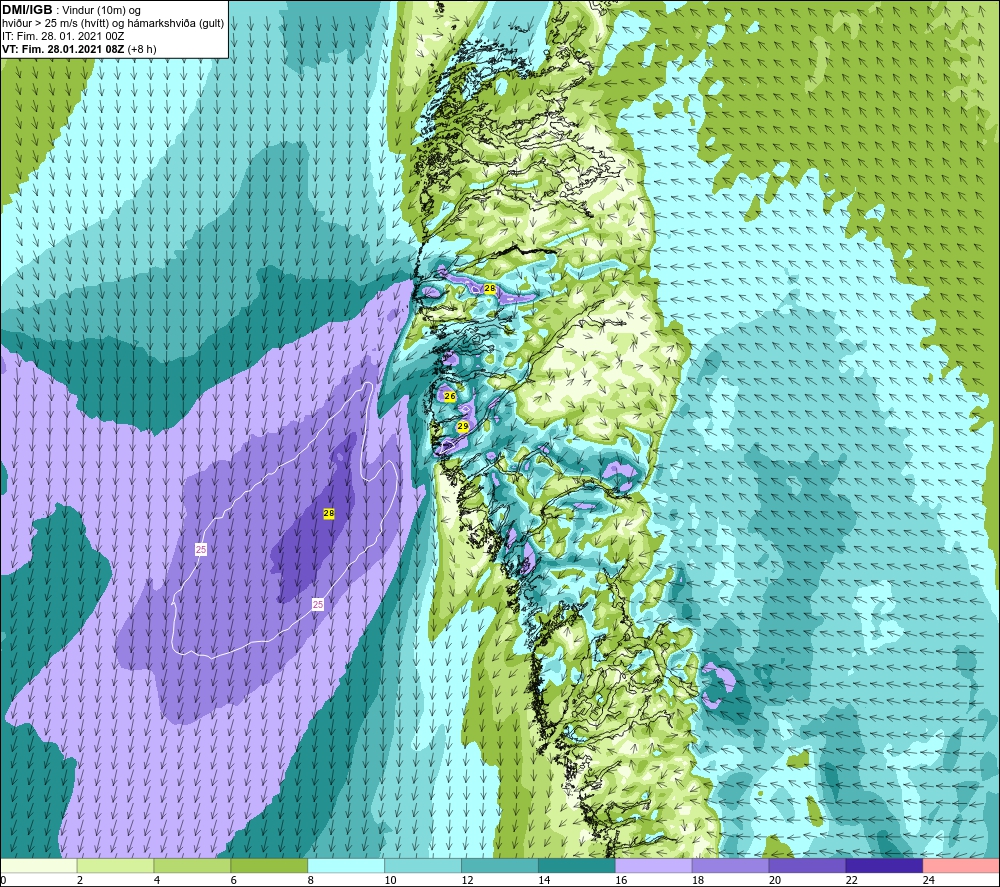1000x887 pixels.
Task: Click the yellow 28 marker over the ocean
Action: tap(328, 513)
